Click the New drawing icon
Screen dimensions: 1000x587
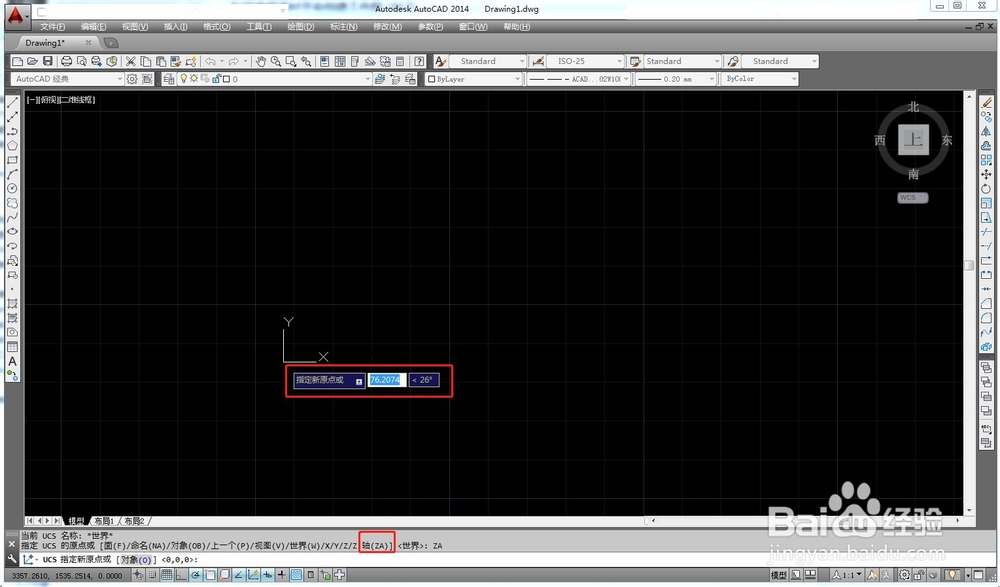(x=18, y=61)
